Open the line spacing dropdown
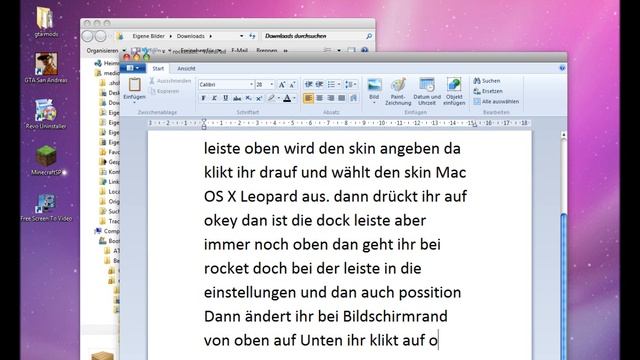 351,84
